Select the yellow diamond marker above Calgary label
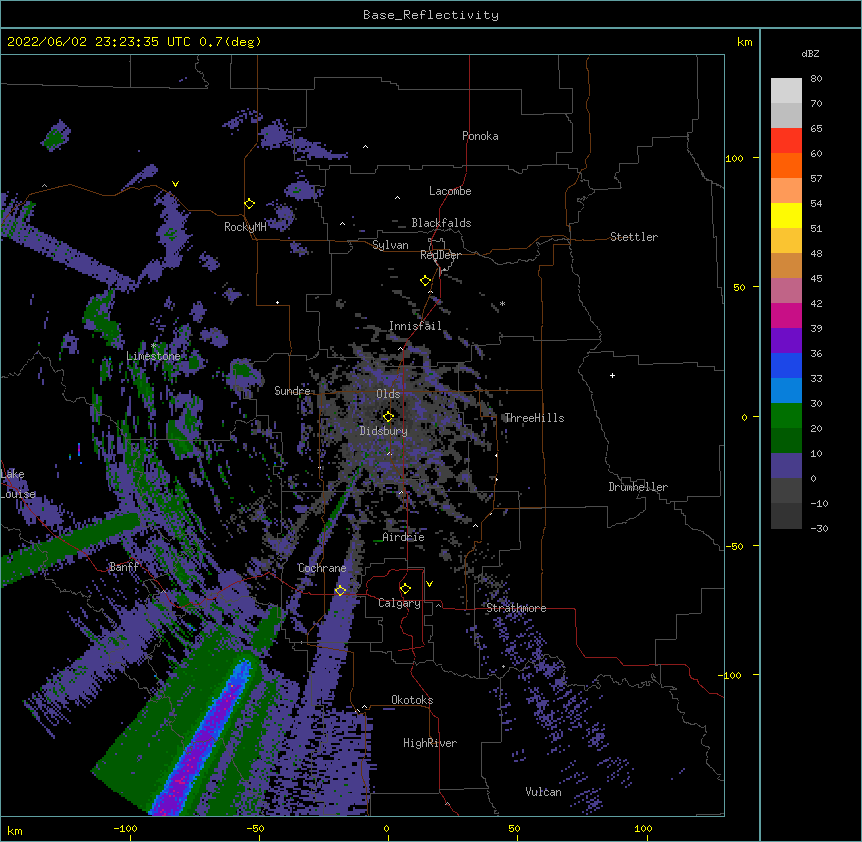 [x=405, y=589]
